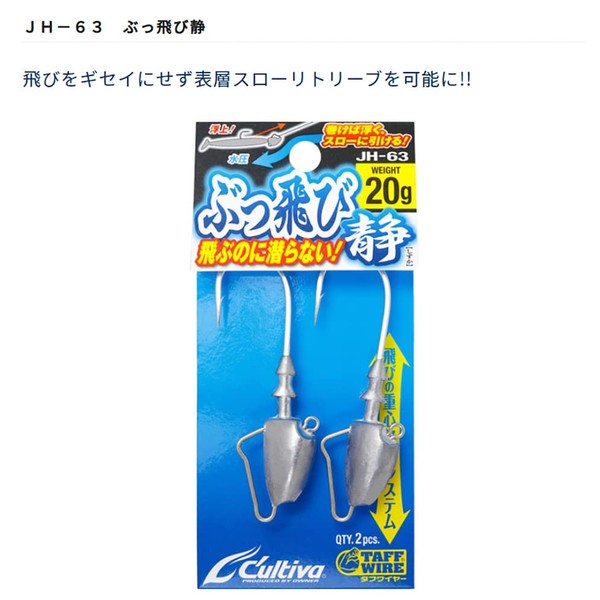Click the left jig head weight
The width and height of the screenshot is (600, 600).
(x=290, y=461)
